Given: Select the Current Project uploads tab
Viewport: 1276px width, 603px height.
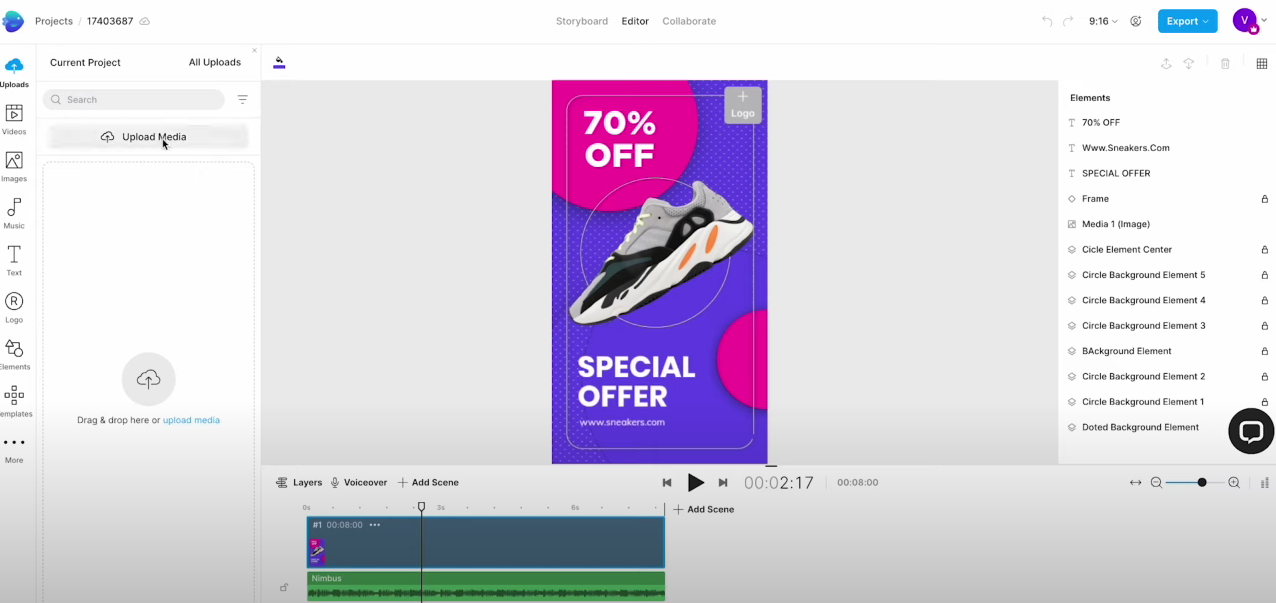Looking at the screenshot, I should pyautogui.click(x=85, y=62).
